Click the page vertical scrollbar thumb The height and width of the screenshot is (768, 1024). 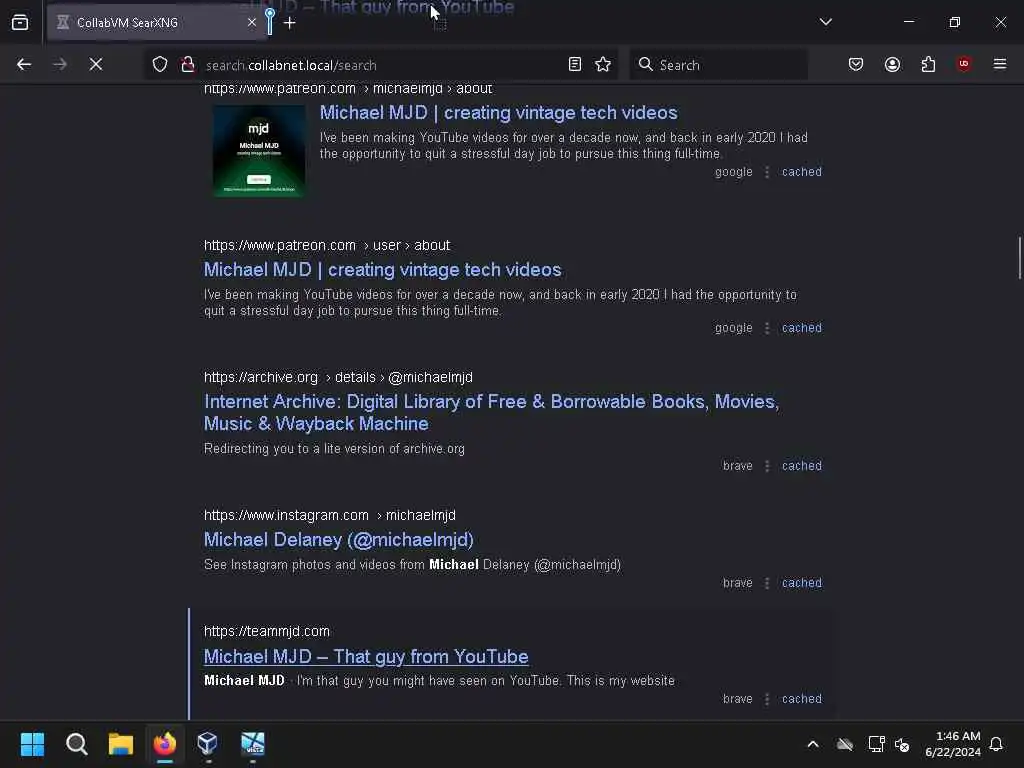[1019, 258]
